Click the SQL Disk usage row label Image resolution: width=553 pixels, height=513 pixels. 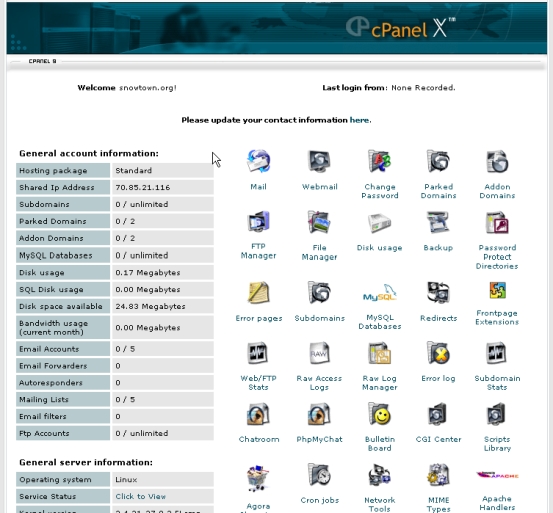(51, 289)
